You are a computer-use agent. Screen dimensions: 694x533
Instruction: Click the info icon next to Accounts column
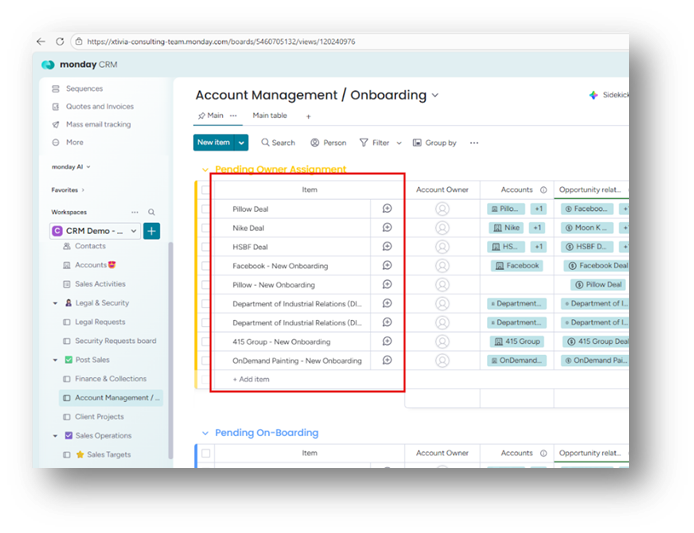tap(544, 189)
